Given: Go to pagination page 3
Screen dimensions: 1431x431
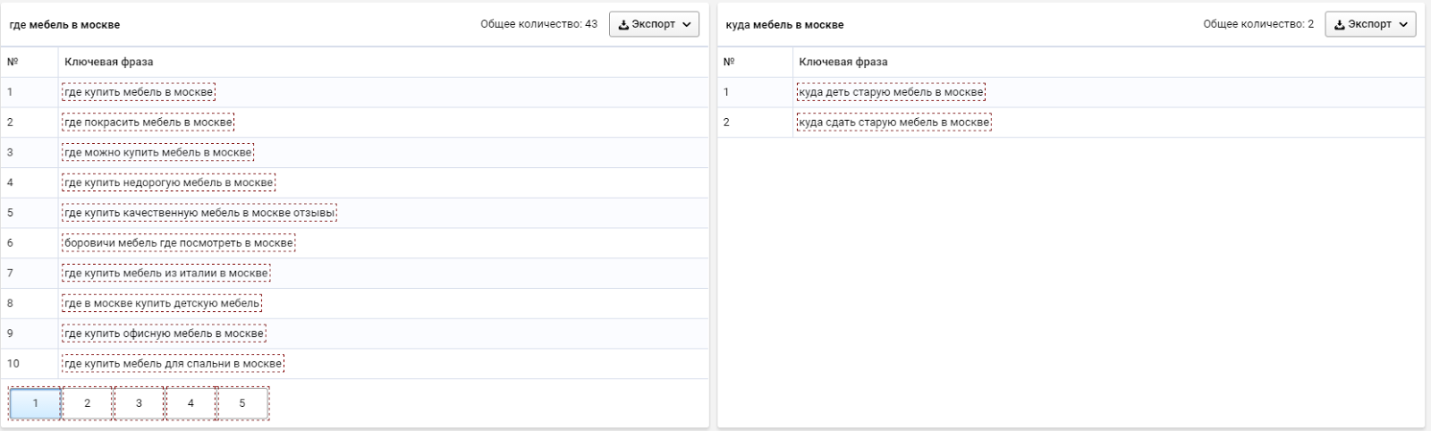Looking at the screenshot, I should (x=139, y=403).
